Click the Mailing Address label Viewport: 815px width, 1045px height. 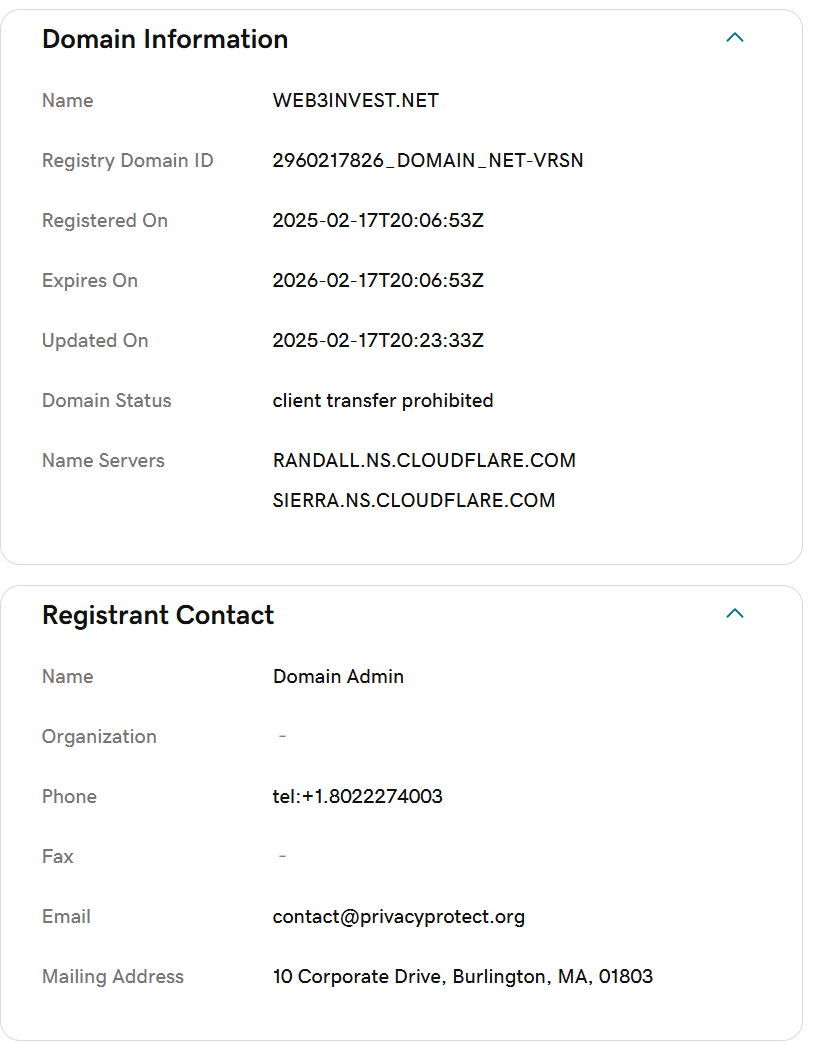(x=113, y=976)
